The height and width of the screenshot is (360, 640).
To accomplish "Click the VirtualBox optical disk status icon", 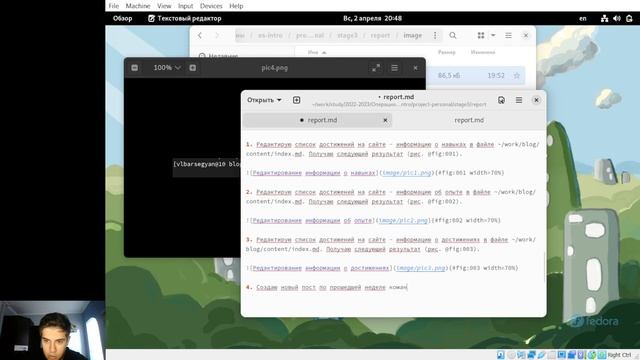I will (511, 355).
